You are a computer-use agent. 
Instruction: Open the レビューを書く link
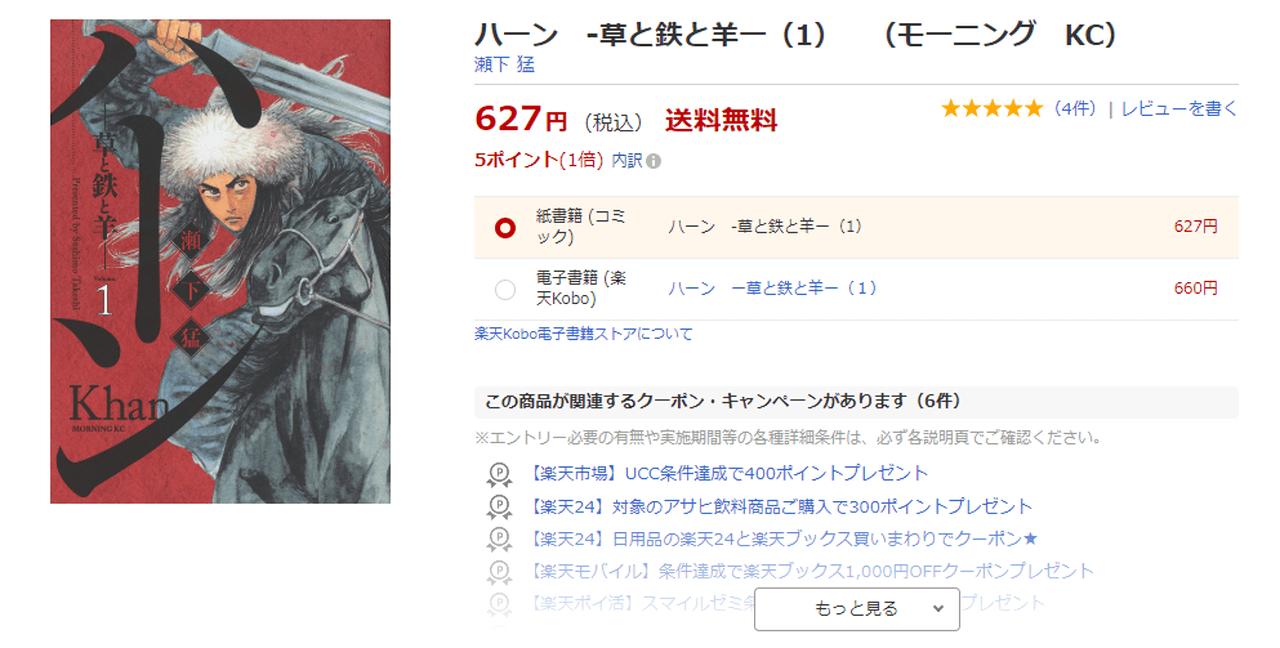pos(1179,109)
